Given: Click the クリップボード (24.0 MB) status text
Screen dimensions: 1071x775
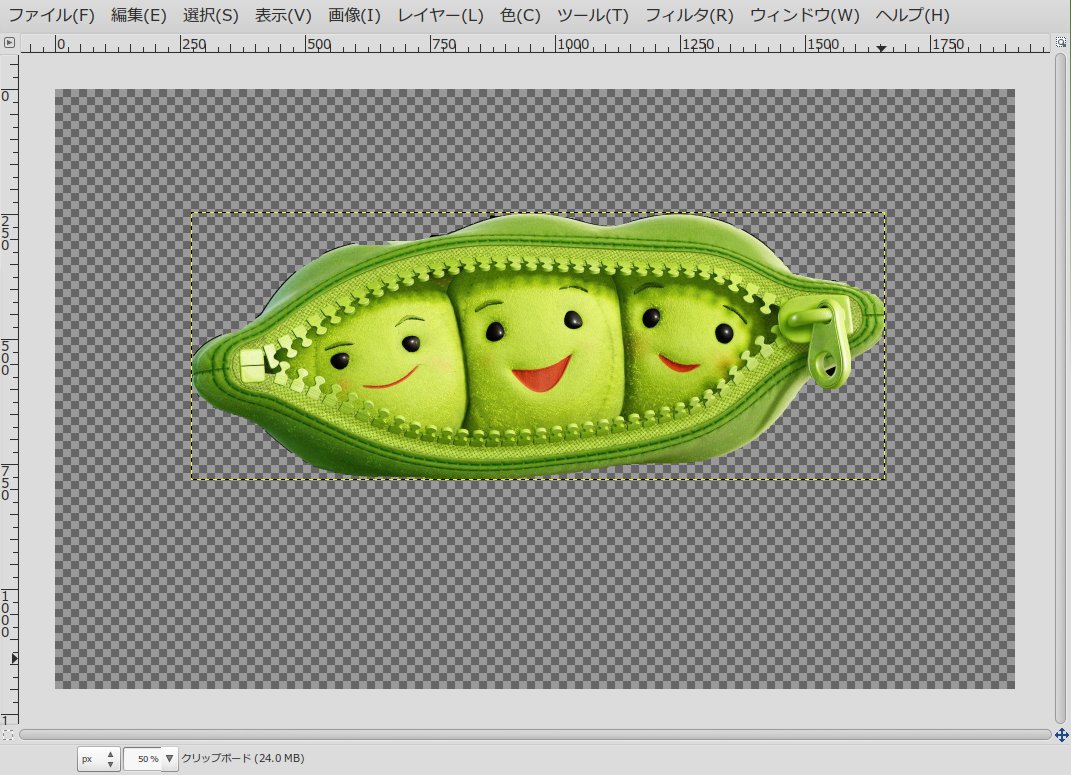Looking at the screenshot, I should tap(243, 758).
